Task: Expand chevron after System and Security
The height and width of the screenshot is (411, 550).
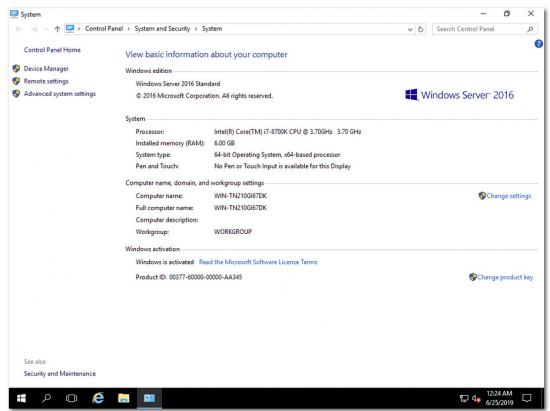Action: (196, 29)
